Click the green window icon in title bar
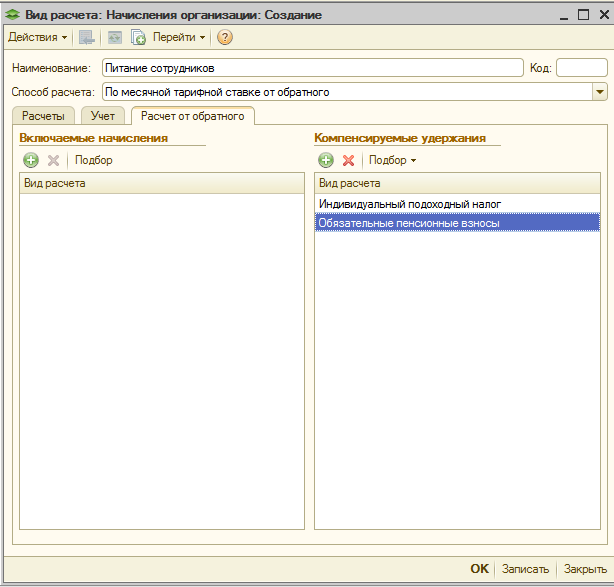 point(13,15)
